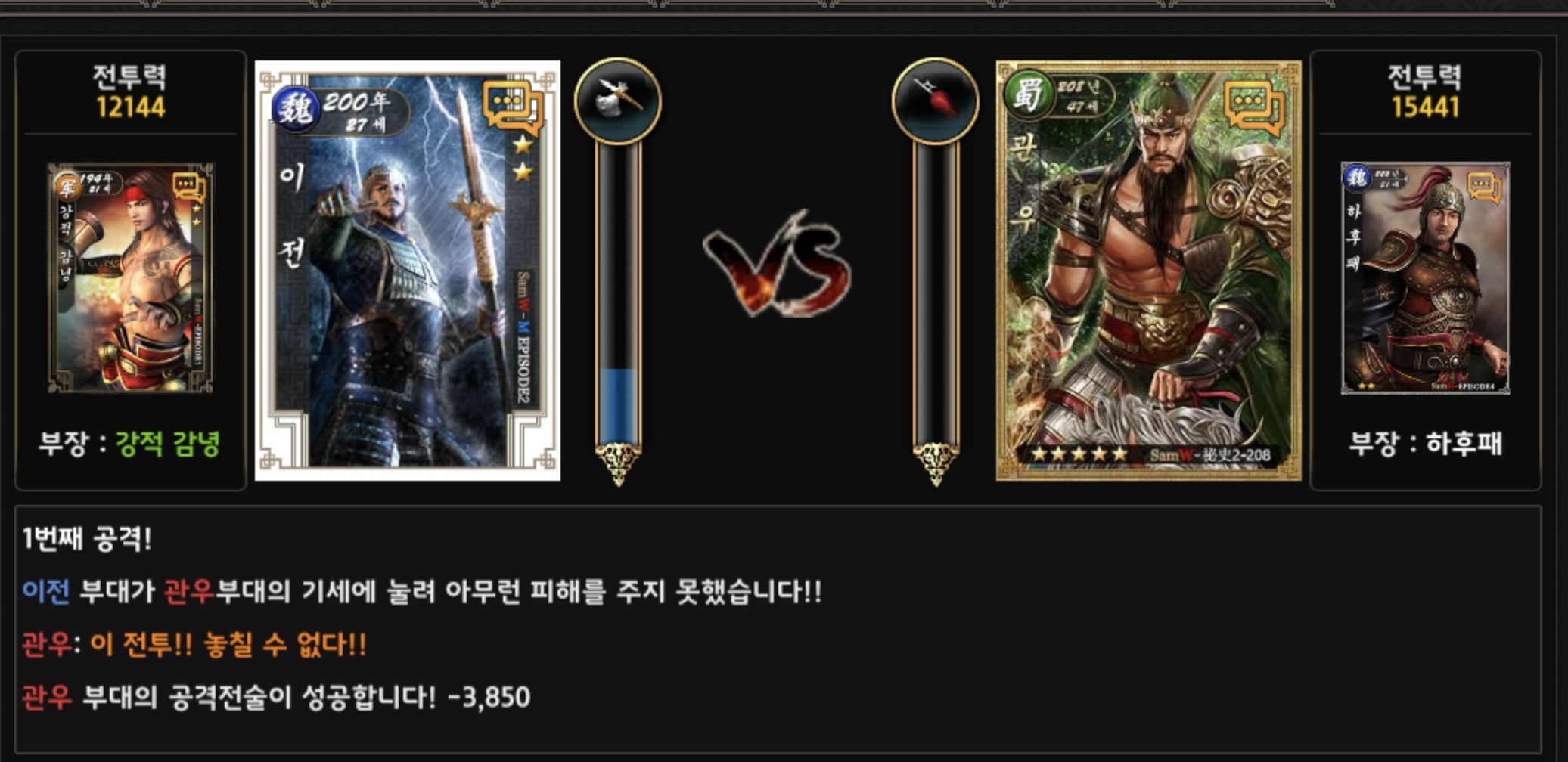Open speech bubble on 이전 card
Viewport: 1568px width, 762px height.
[x=513, y=107]
